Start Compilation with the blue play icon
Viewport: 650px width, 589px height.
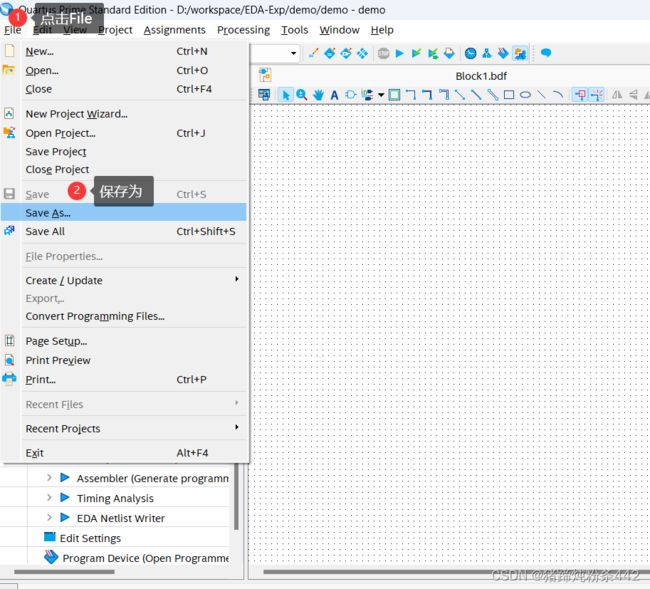(x=400, y=53)
